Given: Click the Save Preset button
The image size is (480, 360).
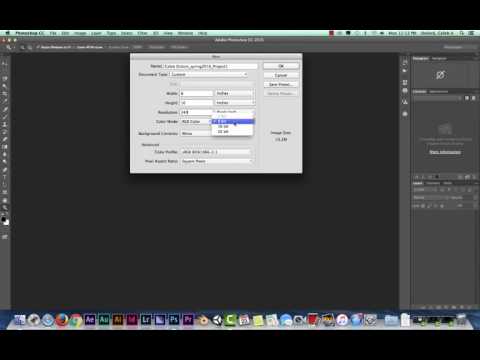Looking at the screenshot, I should coord(281,84).
